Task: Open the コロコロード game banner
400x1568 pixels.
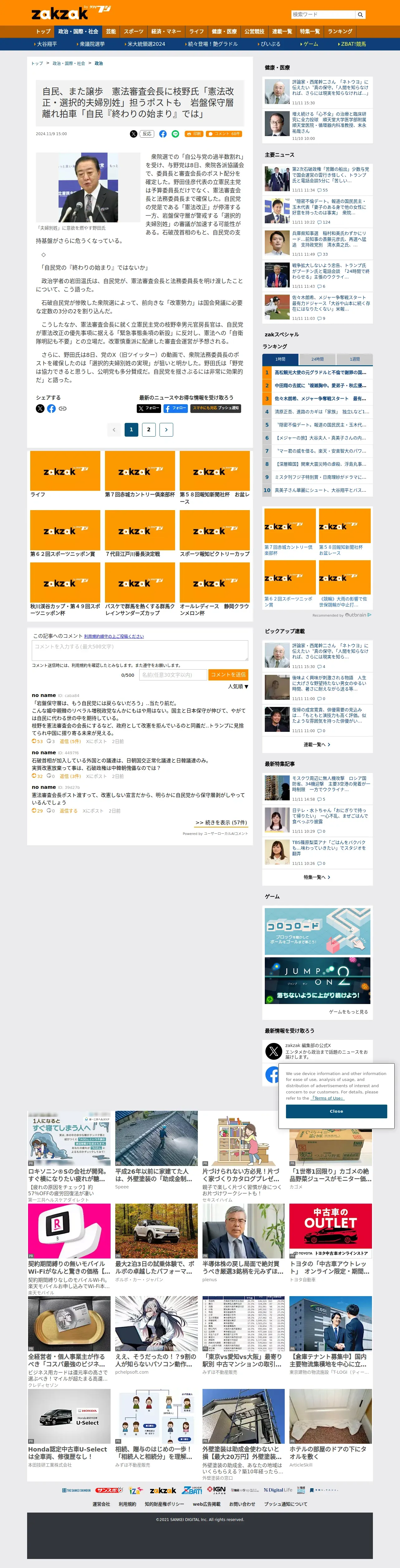Action: [317, 931]
